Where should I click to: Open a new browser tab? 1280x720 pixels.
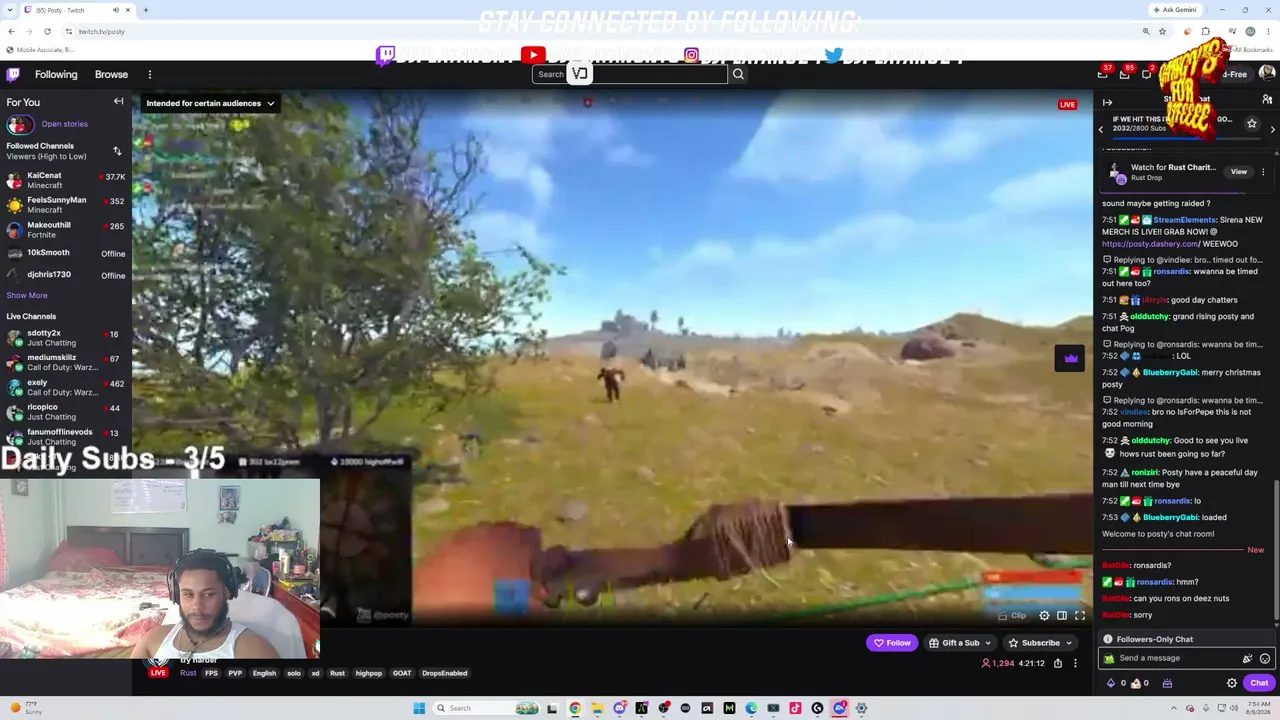[145, 10]
